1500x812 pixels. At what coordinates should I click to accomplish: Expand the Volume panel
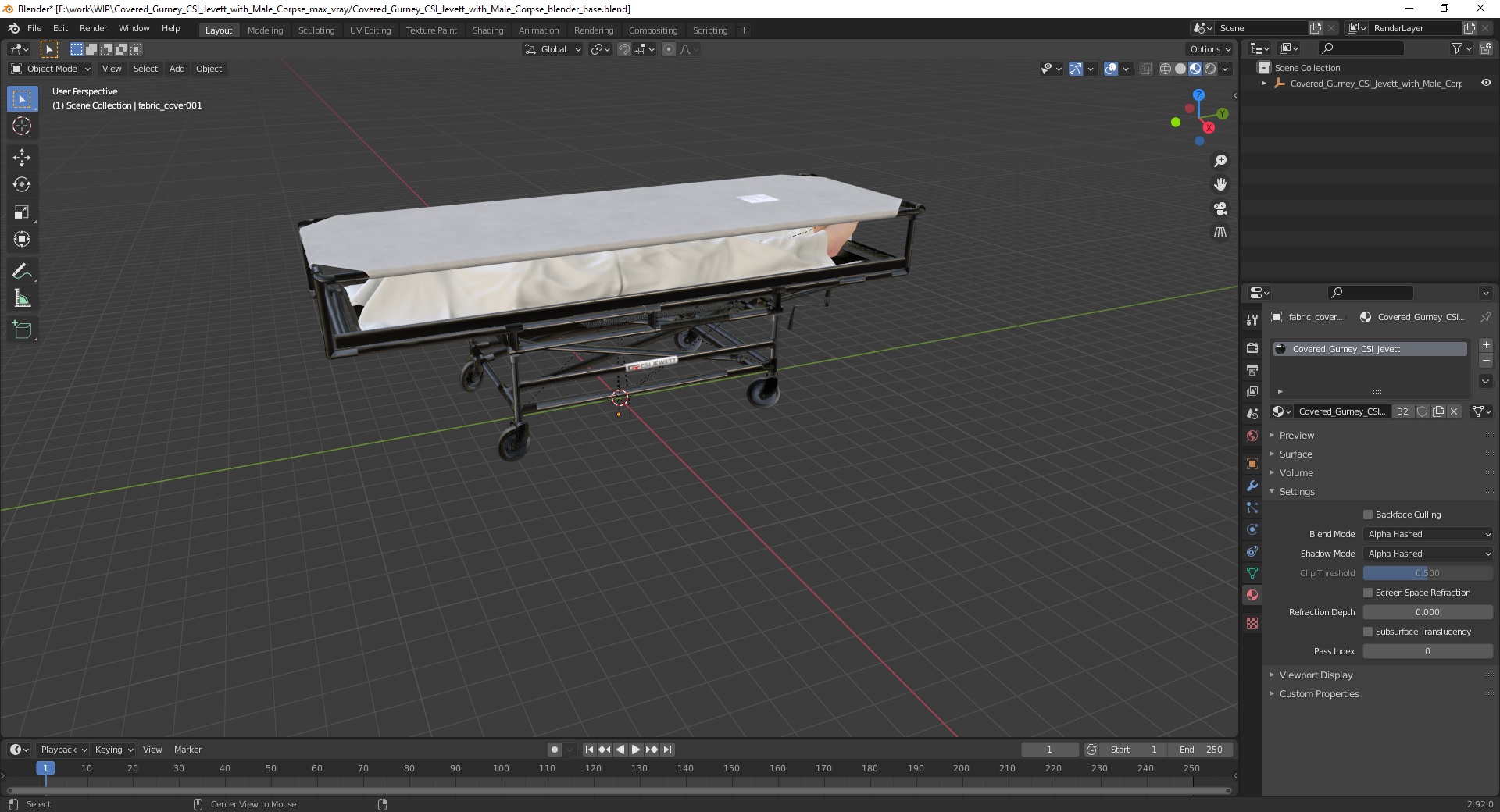click(1296, 472)
